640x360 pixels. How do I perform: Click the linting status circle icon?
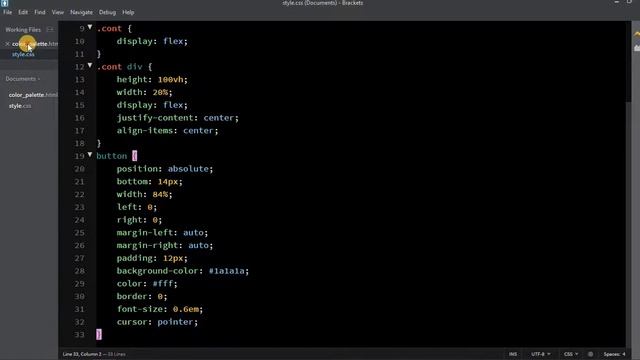(591, 354)
